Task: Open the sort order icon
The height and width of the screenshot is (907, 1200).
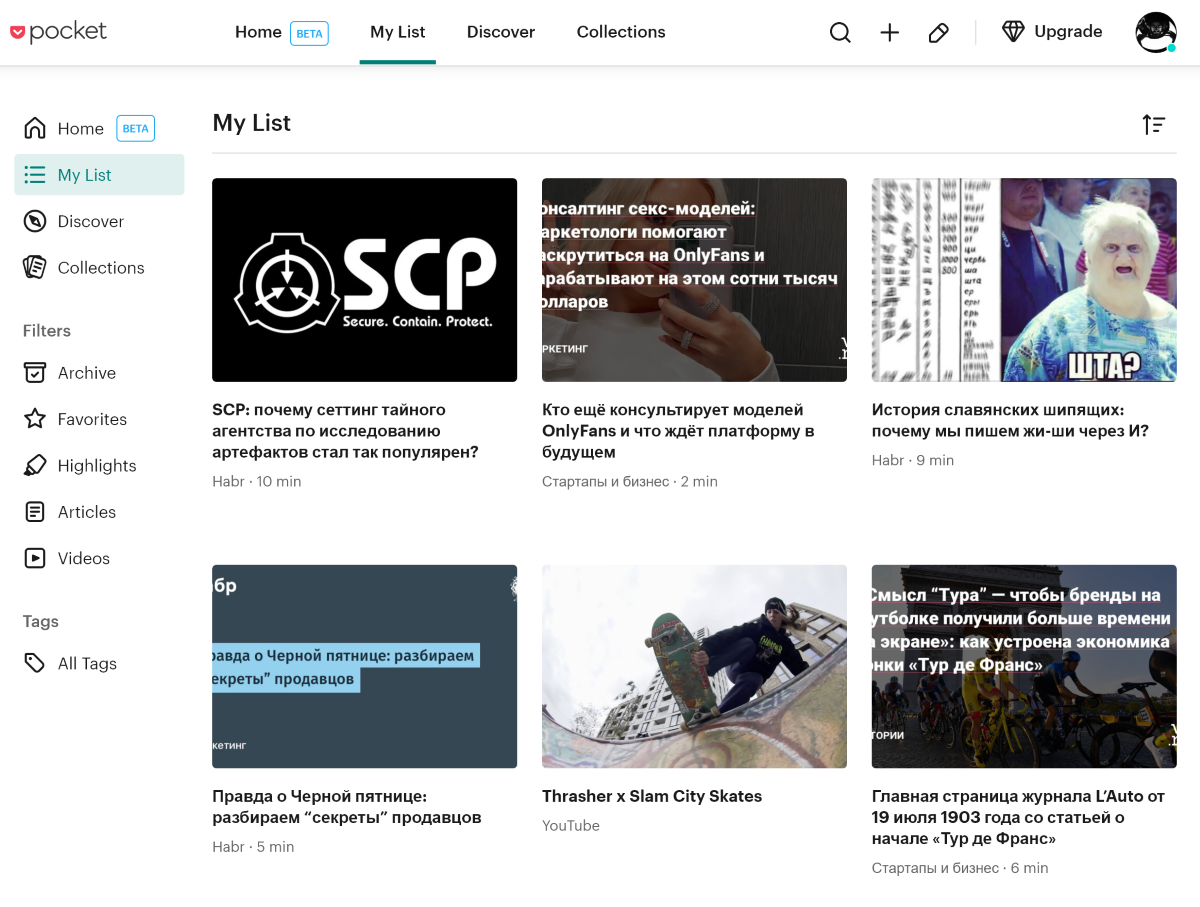Action: [1154, 124]
